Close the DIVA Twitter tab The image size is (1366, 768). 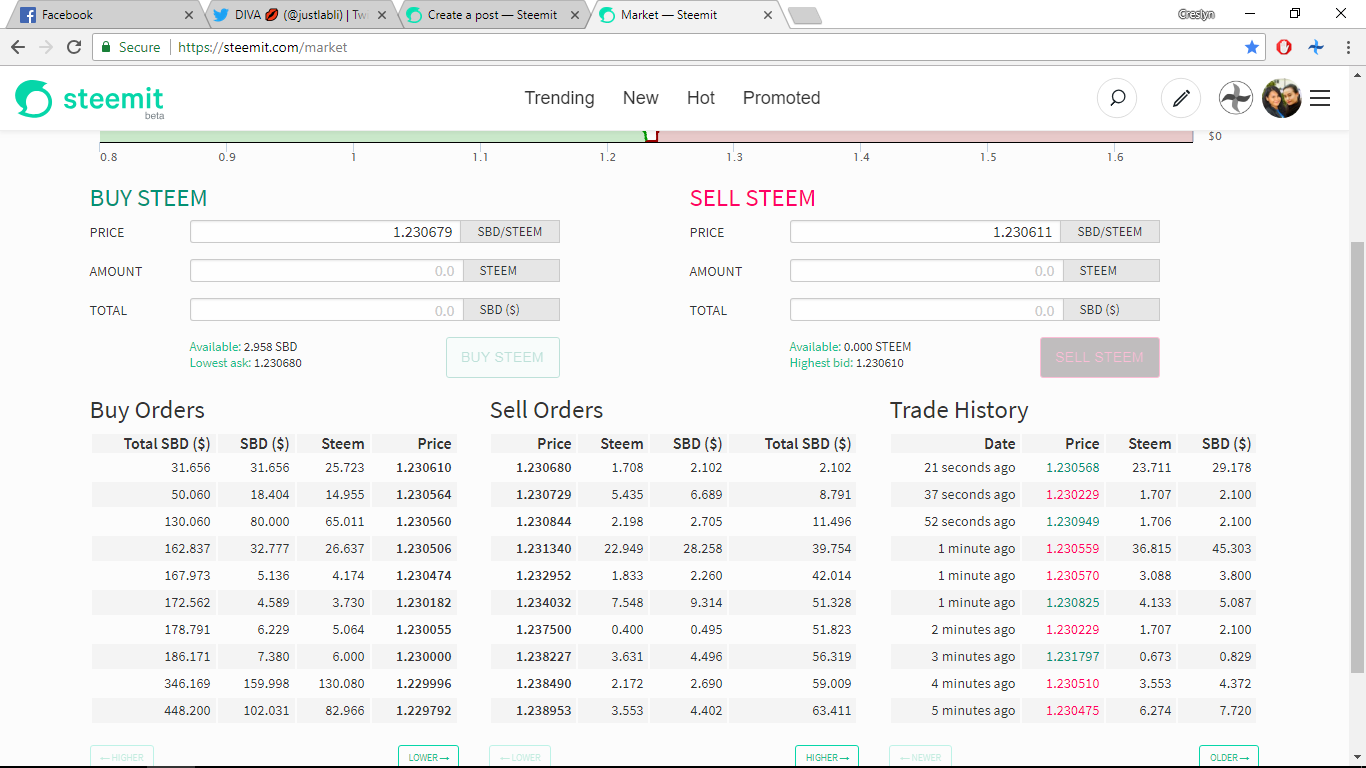[x=382, y=15]
